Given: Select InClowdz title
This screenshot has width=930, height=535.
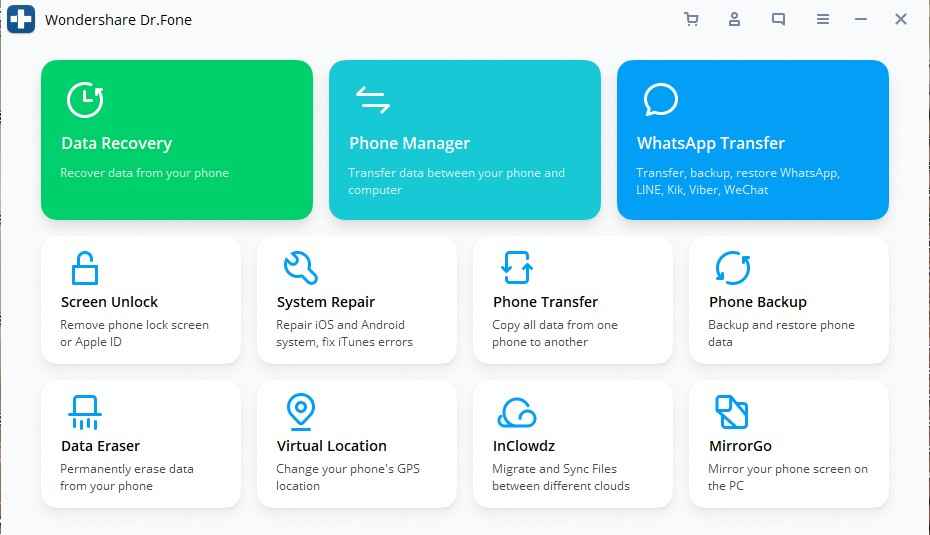Looking at the screenshot, I should (524, 446).
